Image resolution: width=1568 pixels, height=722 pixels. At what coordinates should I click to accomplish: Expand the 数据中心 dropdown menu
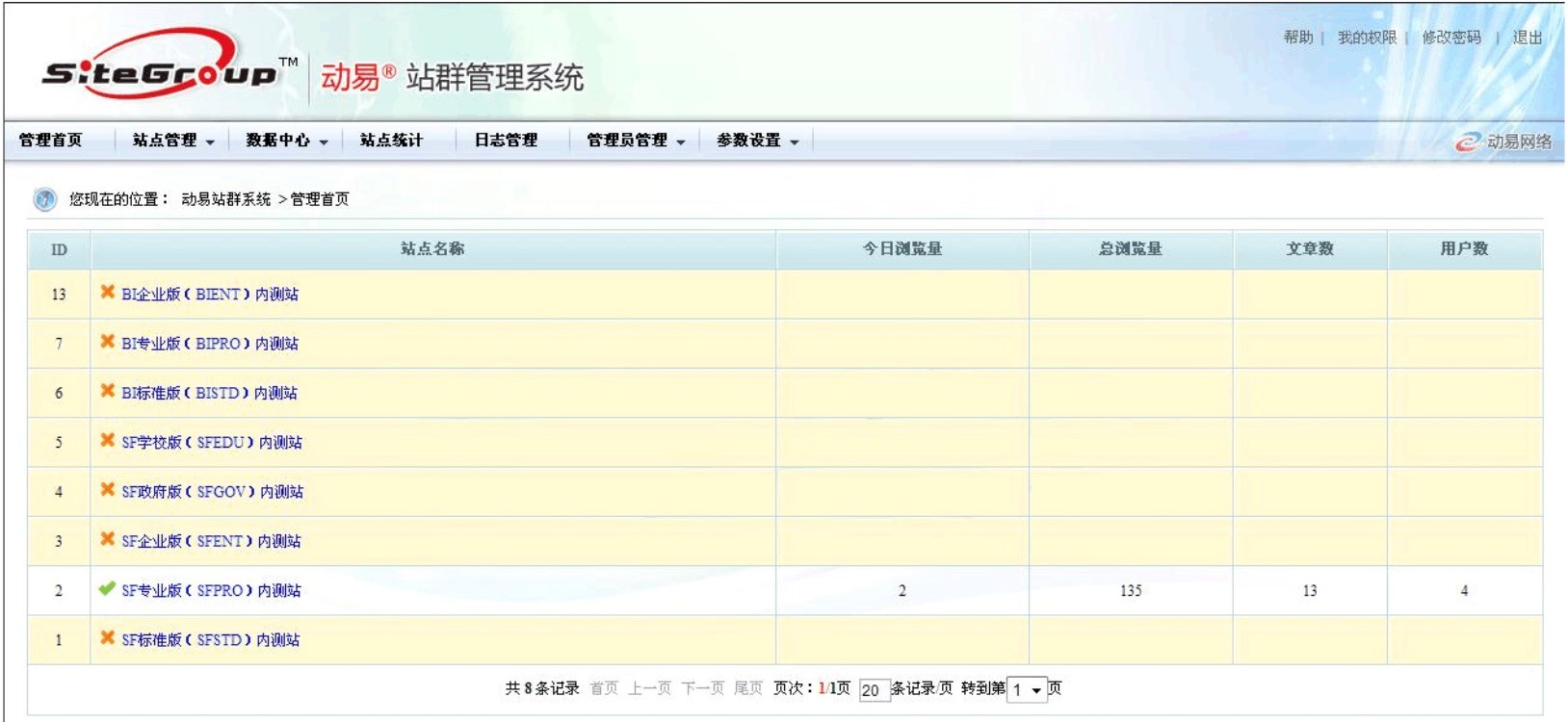(287, 141)
